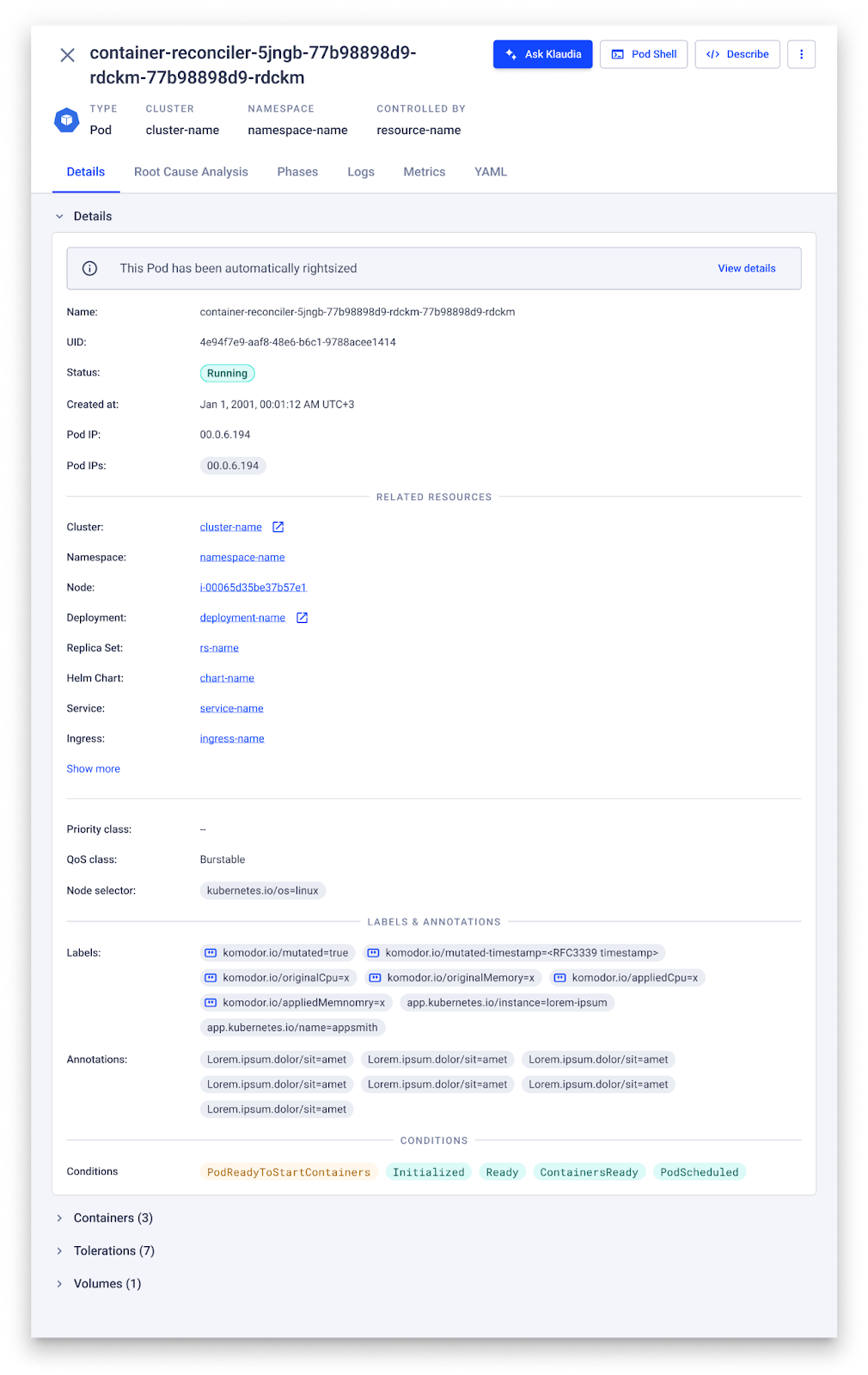Viewport: 868px width, 1375px height.
Task: Open the Pod Shell
Action: 644,54
